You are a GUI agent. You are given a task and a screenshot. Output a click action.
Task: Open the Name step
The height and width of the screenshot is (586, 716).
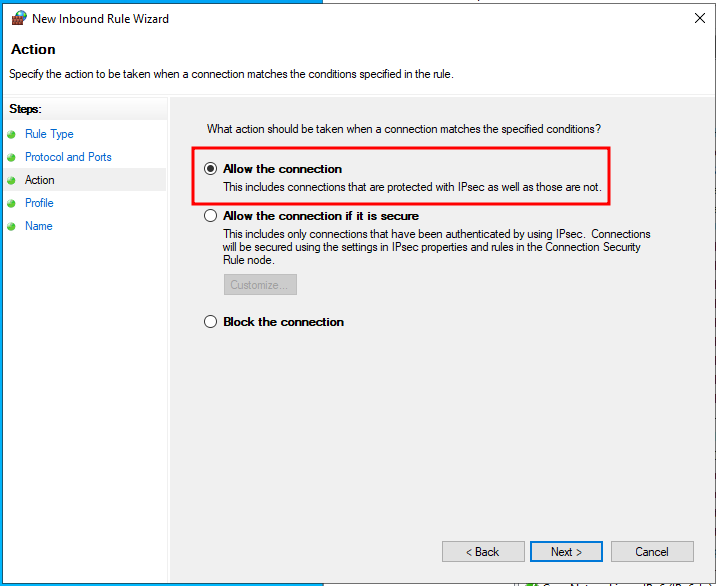pyautogui.click(x=38, y=226)
